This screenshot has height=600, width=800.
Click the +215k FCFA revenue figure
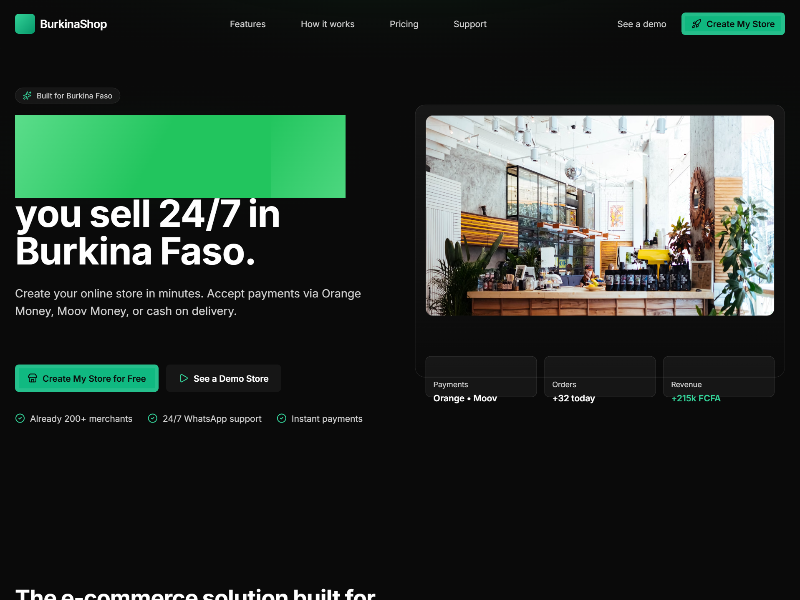695,398
